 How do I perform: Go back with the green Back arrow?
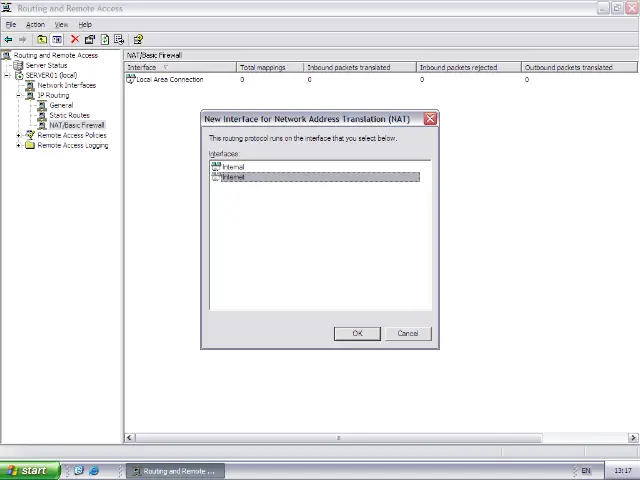8,40
